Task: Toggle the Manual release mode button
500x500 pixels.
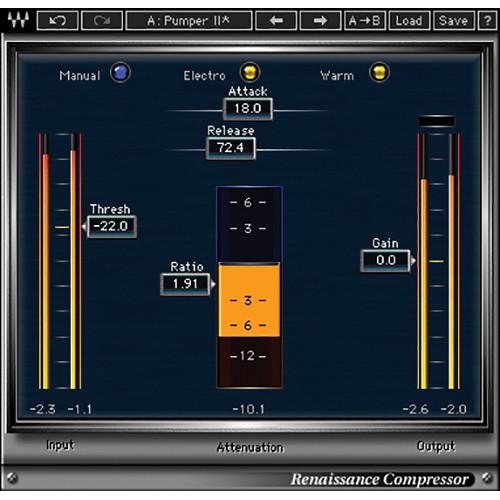Action: click(120, 72)
